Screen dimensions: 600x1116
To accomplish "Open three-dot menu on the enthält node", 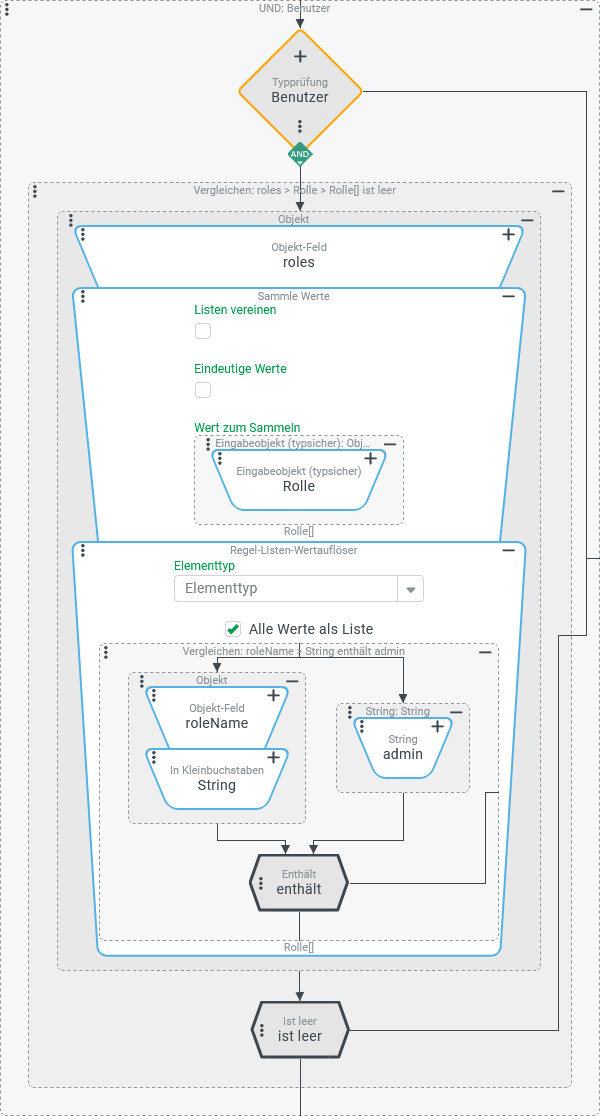I will 261,883.
